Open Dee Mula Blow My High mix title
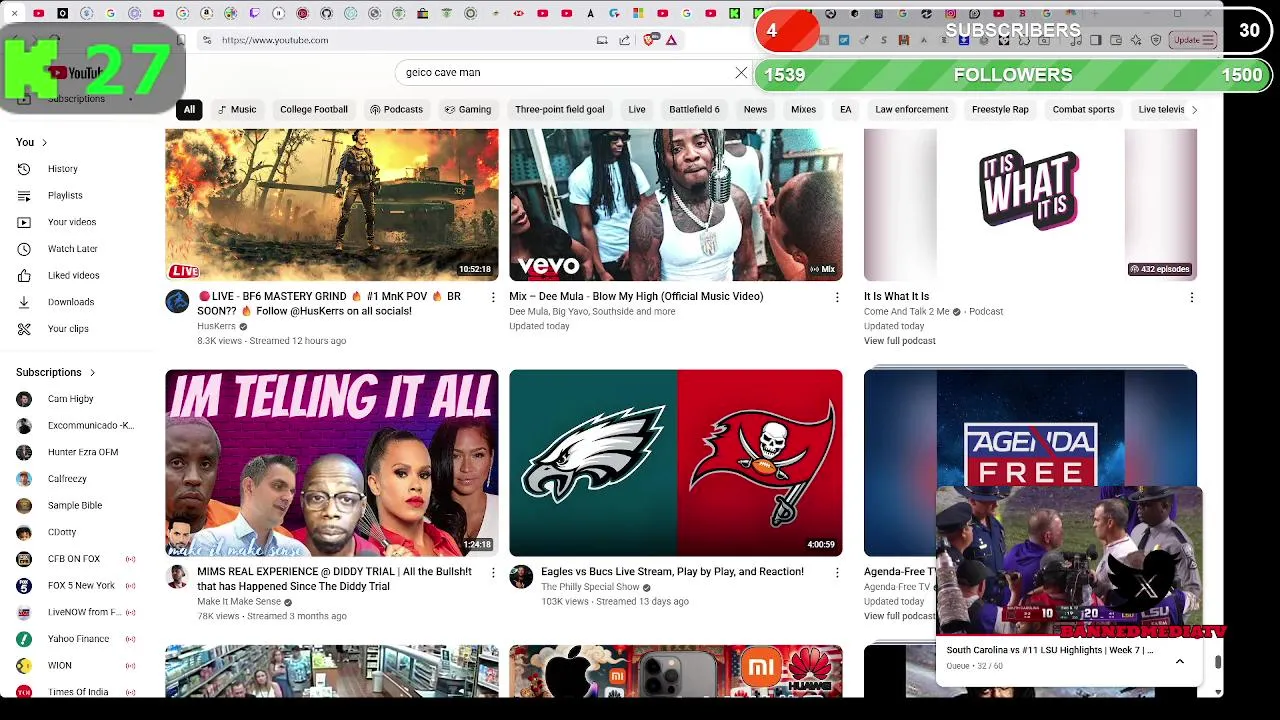1280x720 pixels. pos(636,297)
